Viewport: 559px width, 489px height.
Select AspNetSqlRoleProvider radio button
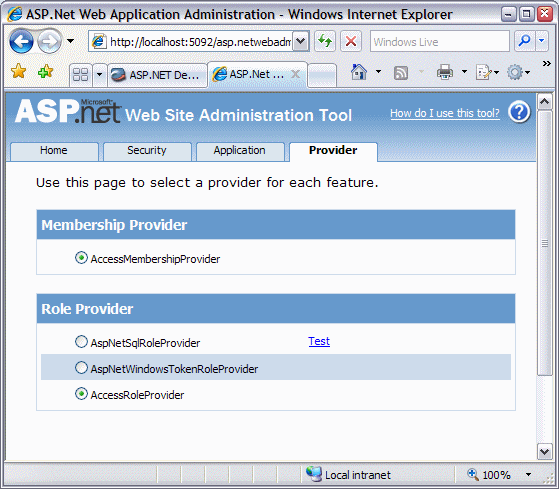81,341
